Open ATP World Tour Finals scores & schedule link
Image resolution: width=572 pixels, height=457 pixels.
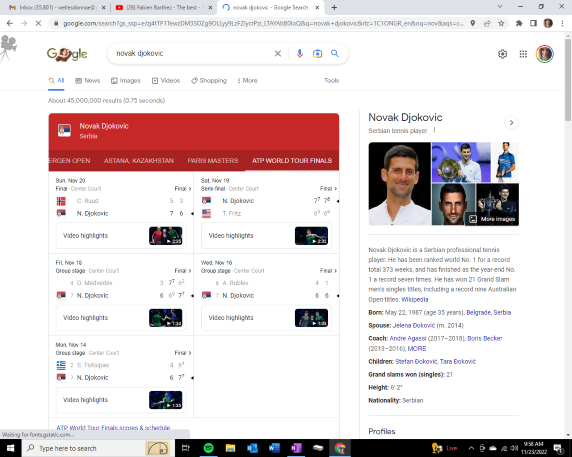click(113, 428)
